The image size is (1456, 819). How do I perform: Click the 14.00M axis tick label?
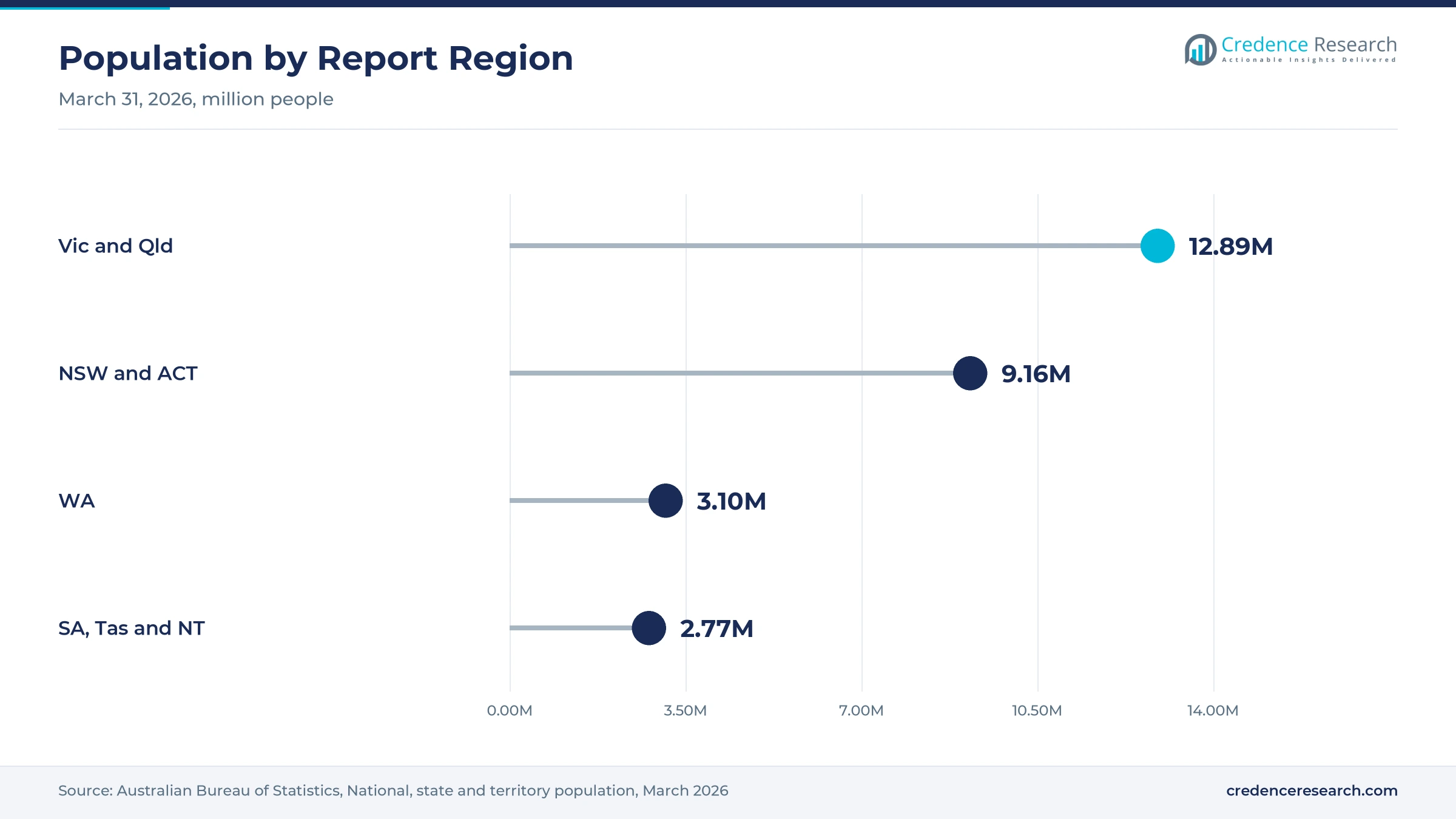click(1213, 710)
